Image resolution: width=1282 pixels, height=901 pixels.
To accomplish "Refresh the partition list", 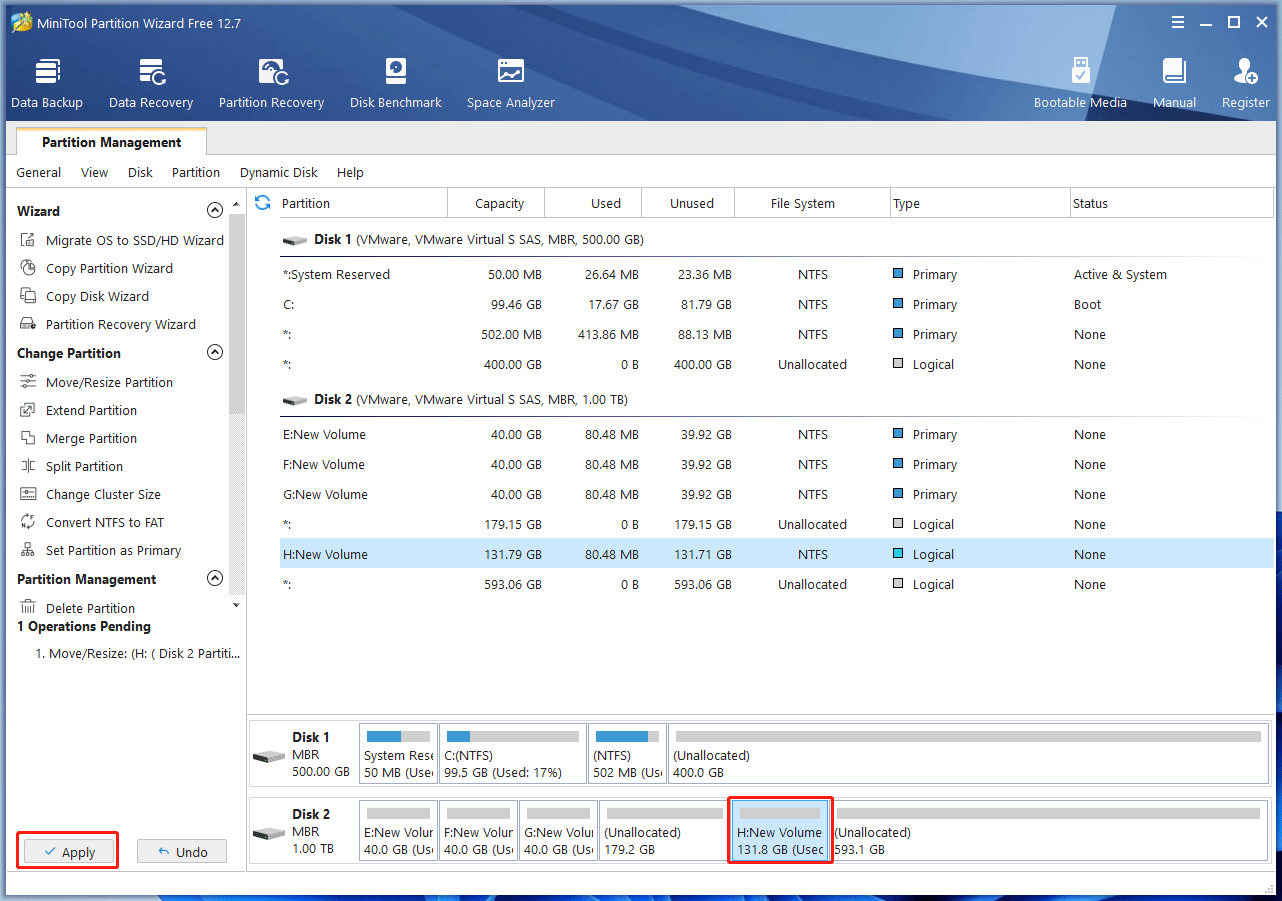I will (263, 203).
